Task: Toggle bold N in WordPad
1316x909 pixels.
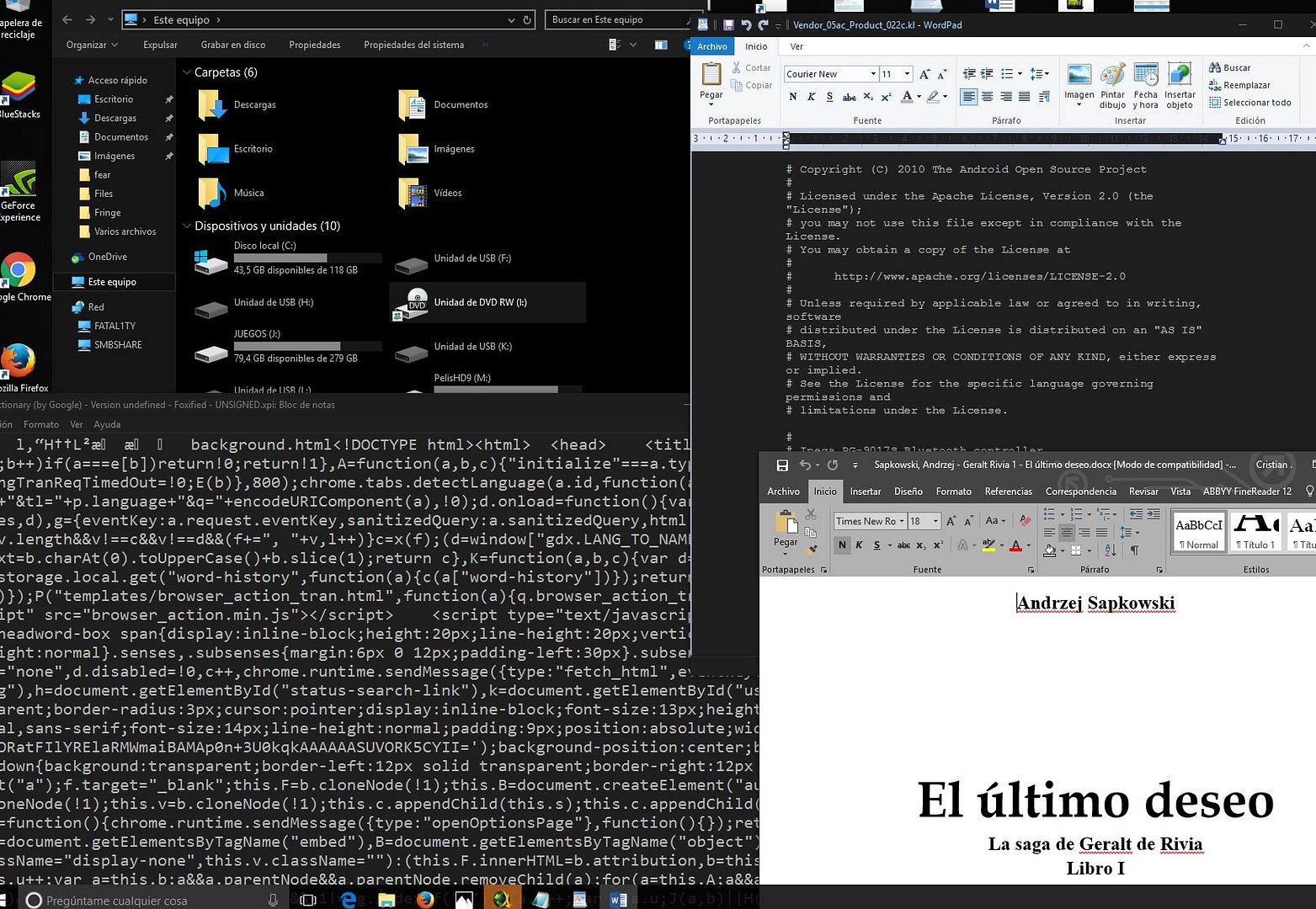Action: click(793, 97)
